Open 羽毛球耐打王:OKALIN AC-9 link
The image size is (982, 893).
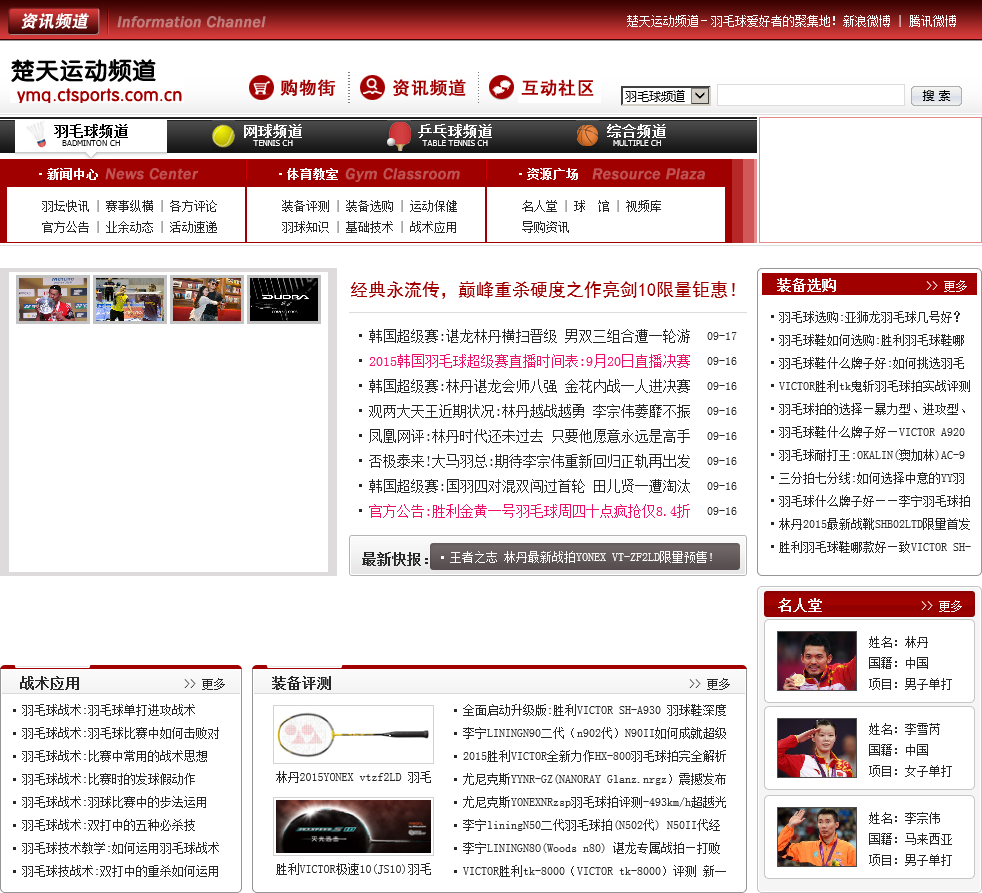[x=871, y=455]
